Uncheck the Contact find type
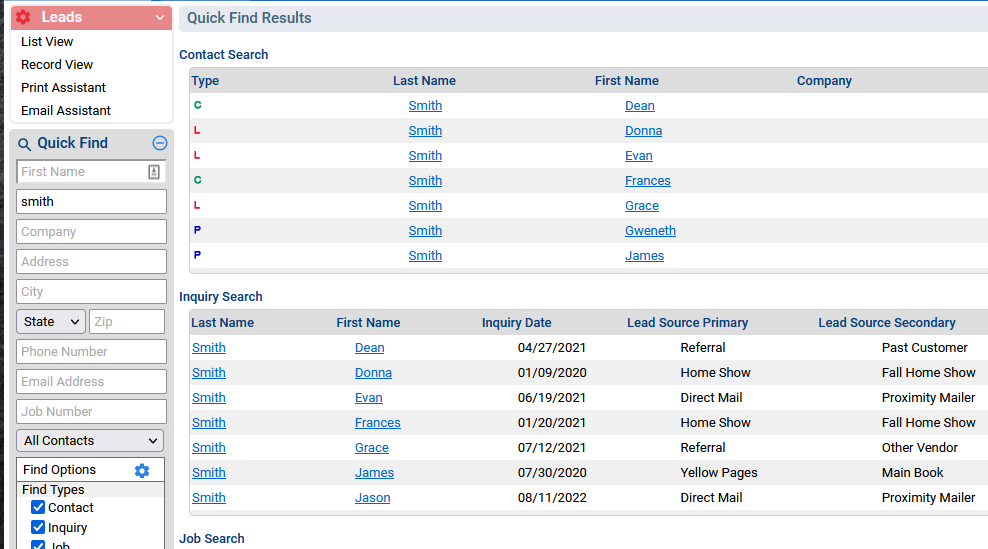This screenshot has width=988, height=549. 38,507
